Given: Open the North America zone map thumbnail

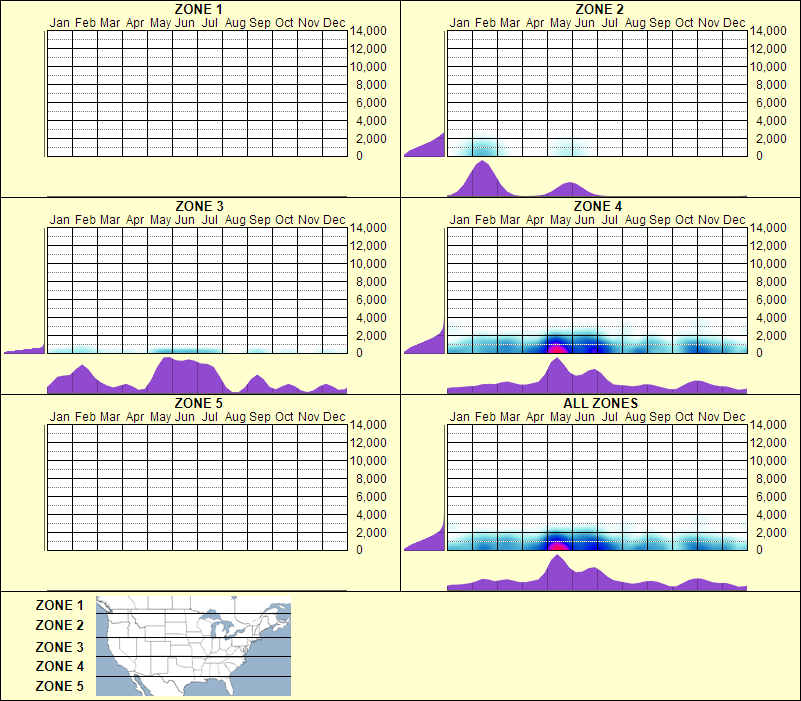Looking at the screenshot, I should [193, 646].
